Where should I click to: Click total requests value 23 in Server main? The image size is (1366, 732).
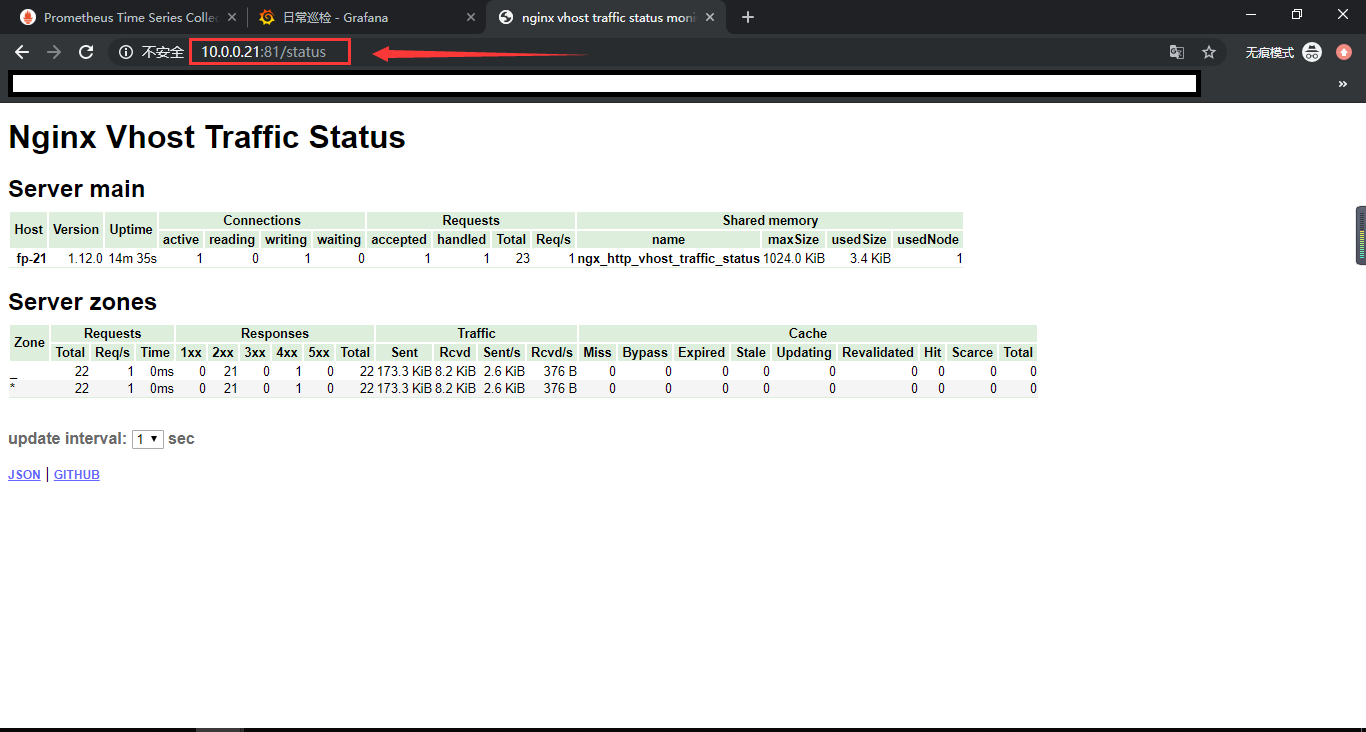523,258
